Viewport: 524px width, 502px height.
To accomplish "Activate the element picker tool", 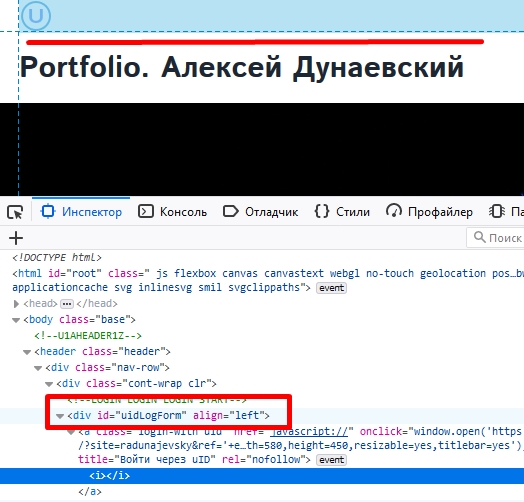I will (15, 212).
